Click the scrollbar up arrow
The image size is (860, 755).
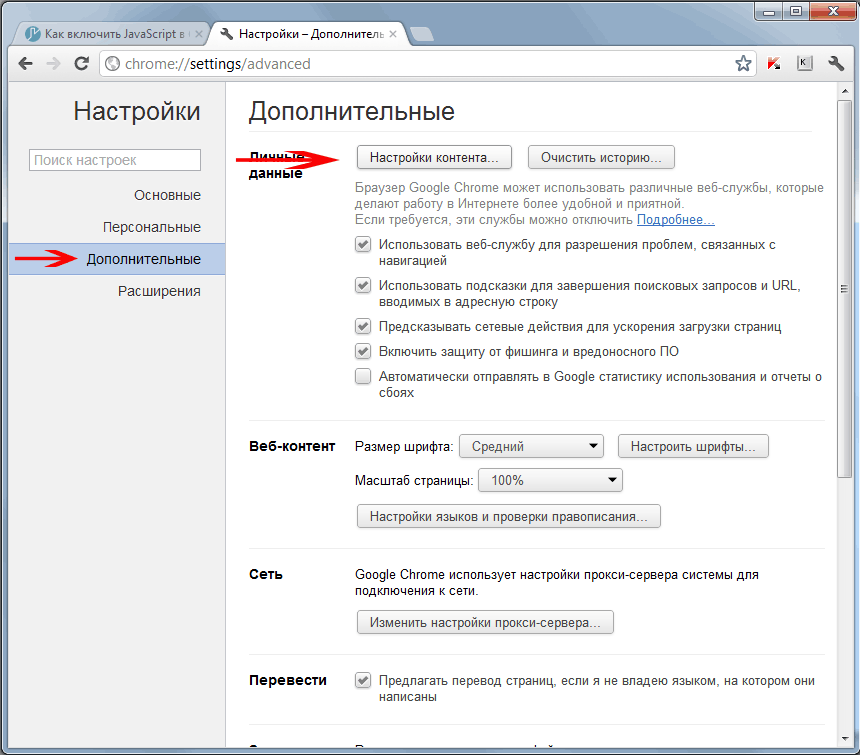845,91
